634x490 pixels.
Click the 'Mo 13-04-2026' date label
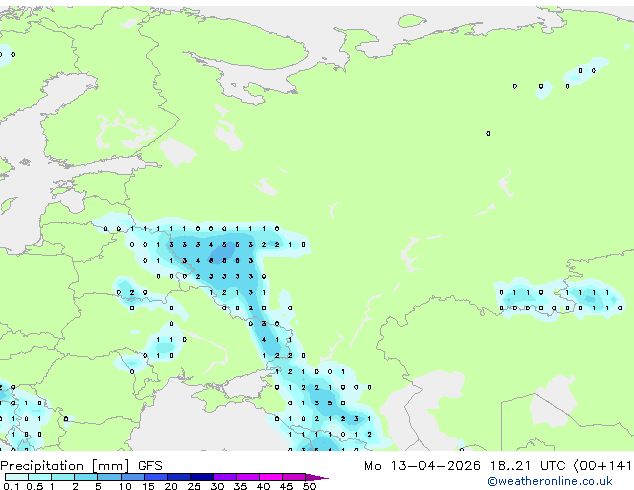(x=422, y=466)
